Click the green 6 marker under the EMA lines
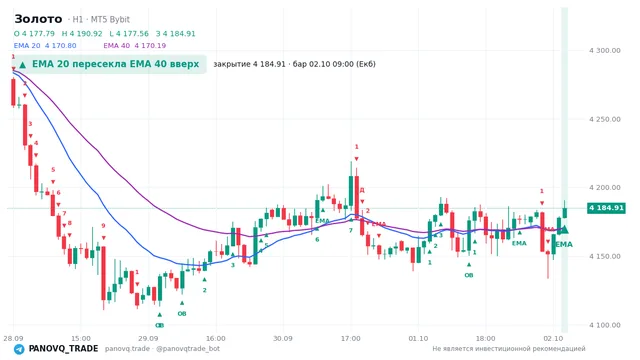Viewport: 640px width, 360px height. point(317,240)
